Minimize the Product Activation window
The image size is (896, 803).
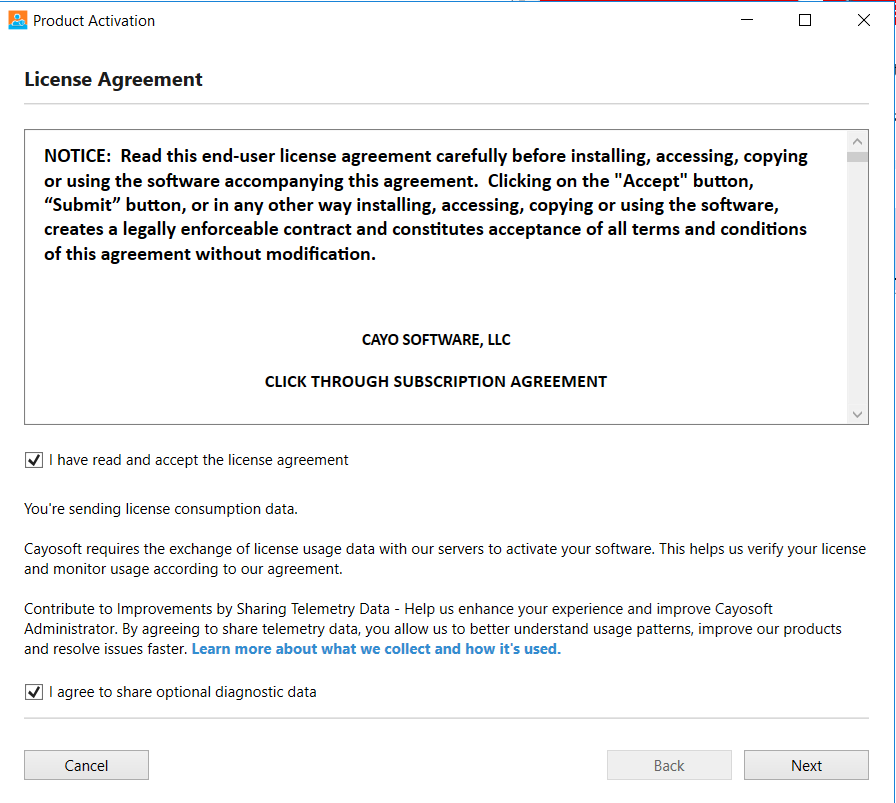pos(747,20)
